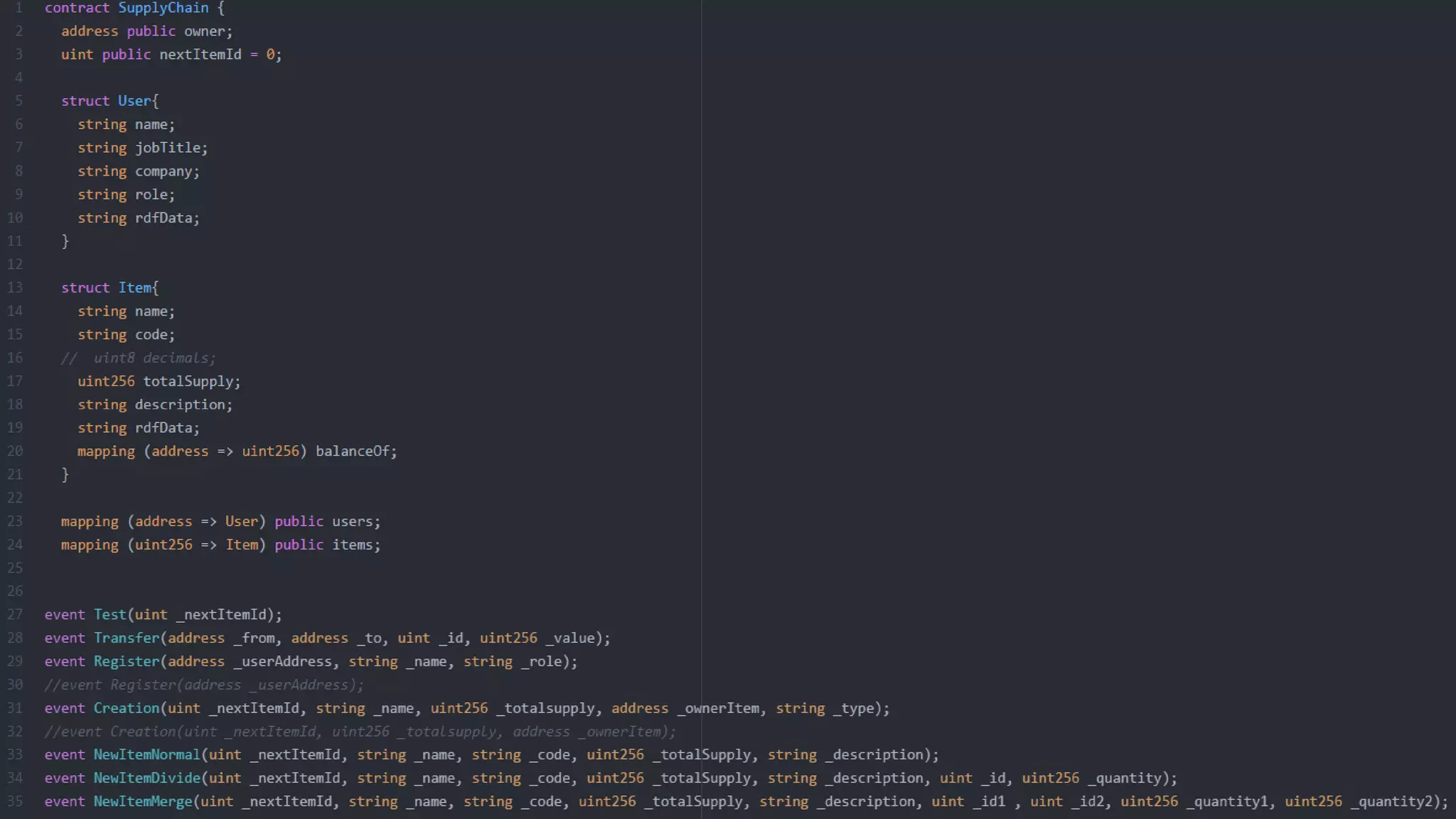Click line number 35 in the gutter
This screenshot has height=819, width=1456.
pyautogui.click(x=15, y=802)
